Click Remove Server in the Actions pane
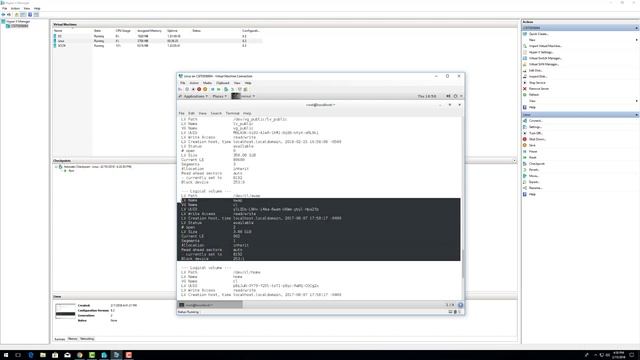Viewport: 640px width, 360px height. tap(539, 89)
